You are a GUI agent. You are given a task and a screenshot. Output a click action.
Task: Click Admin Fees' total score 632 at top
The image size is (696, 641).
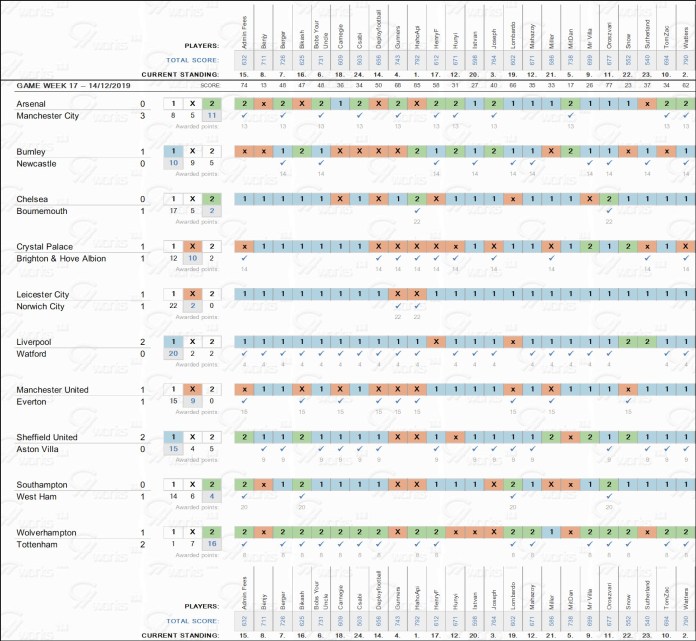tap(243, 60)
